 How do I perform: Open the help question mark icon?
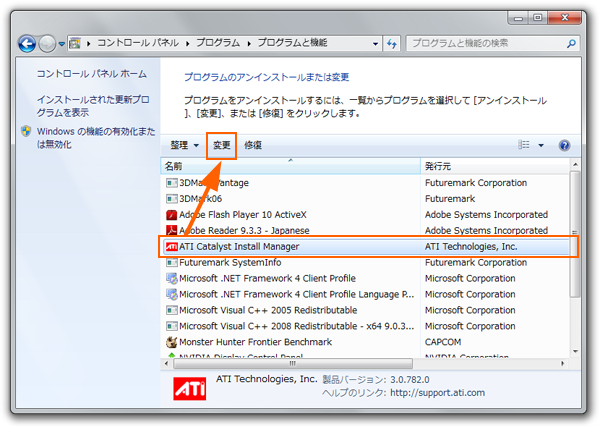click(x=564, y=145)
